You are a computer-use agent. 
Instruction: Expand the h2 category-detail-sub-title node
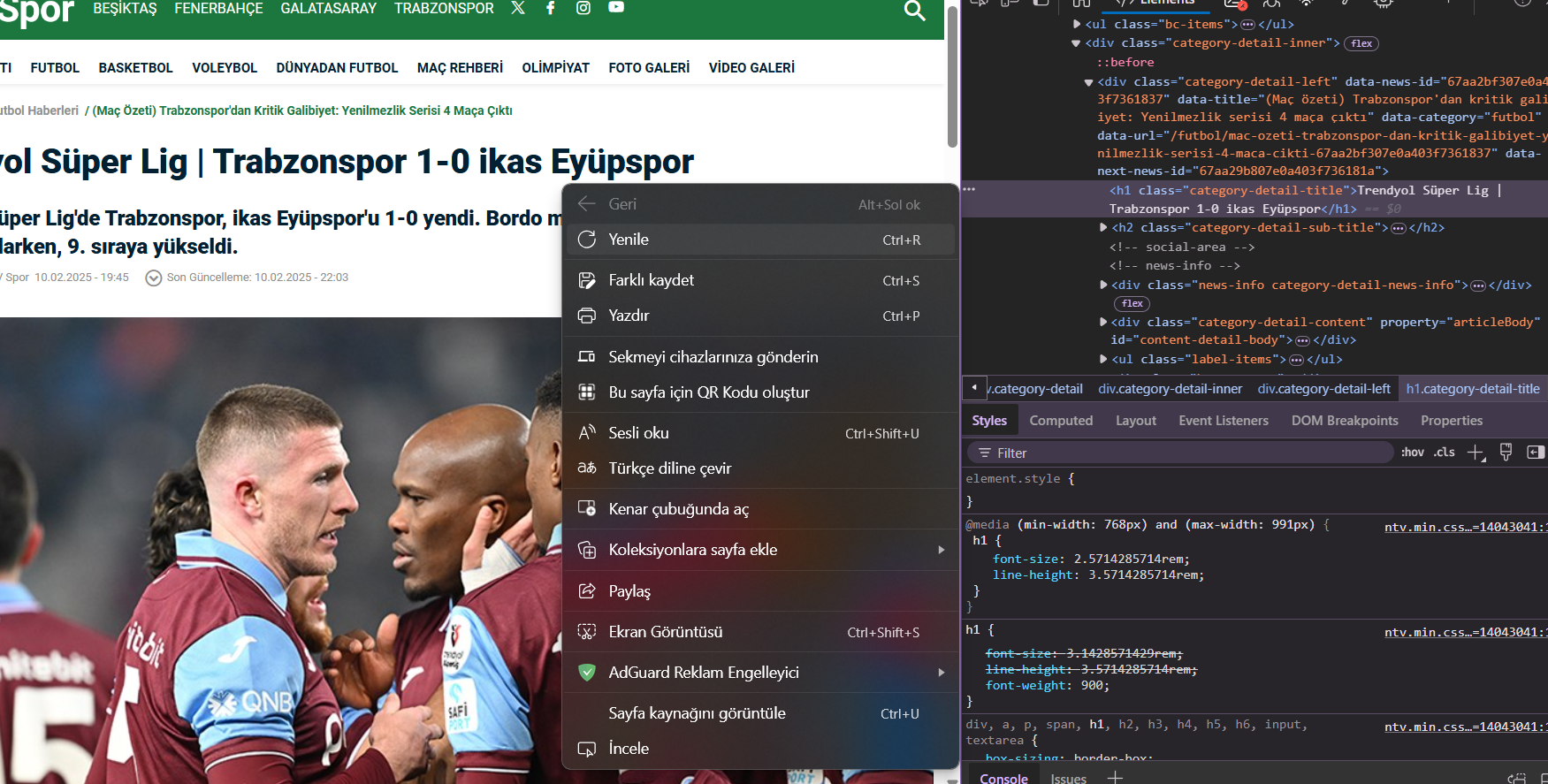[1103, 228]
